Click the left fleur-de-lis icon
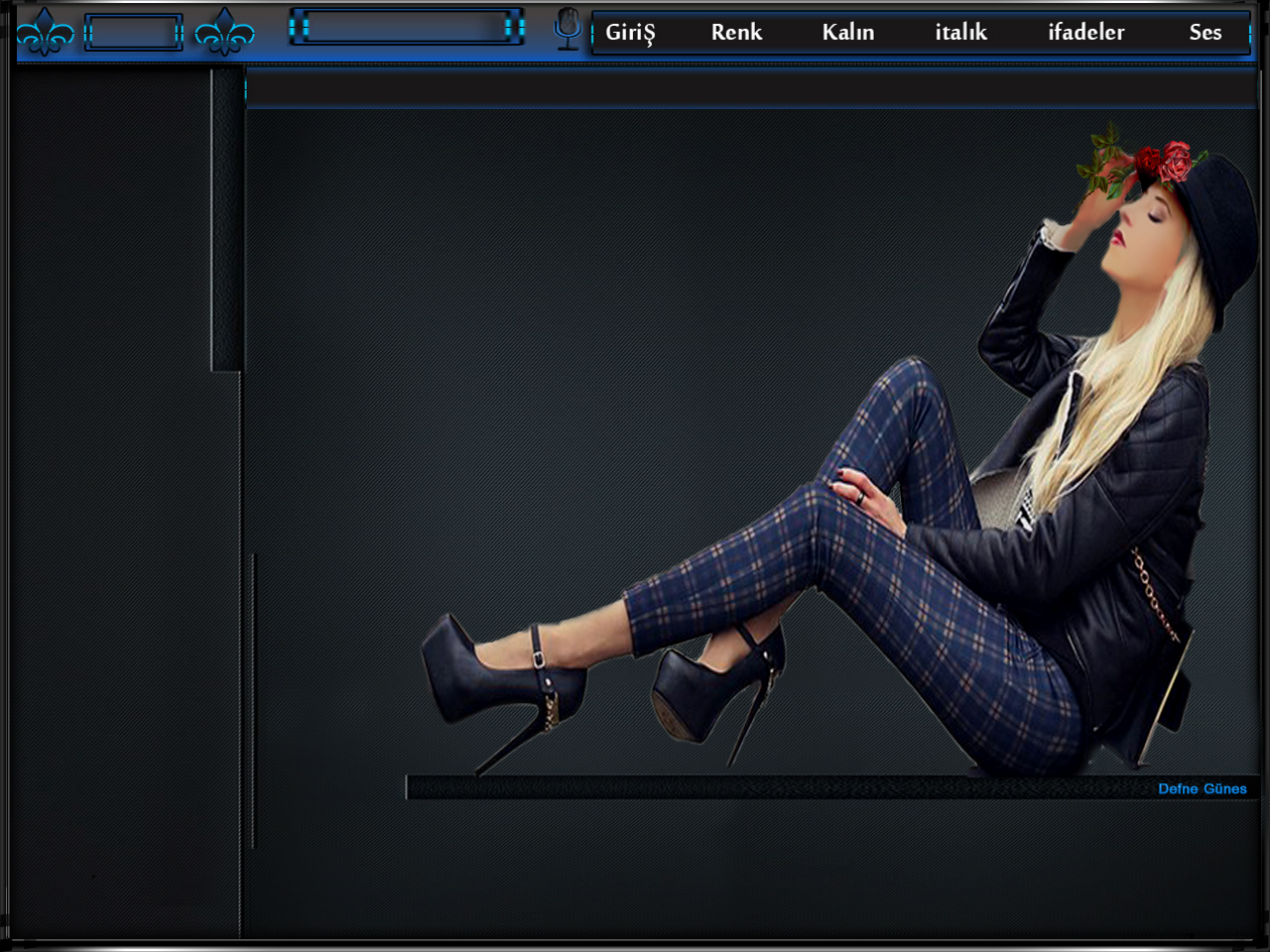 (x=45, y=33)
